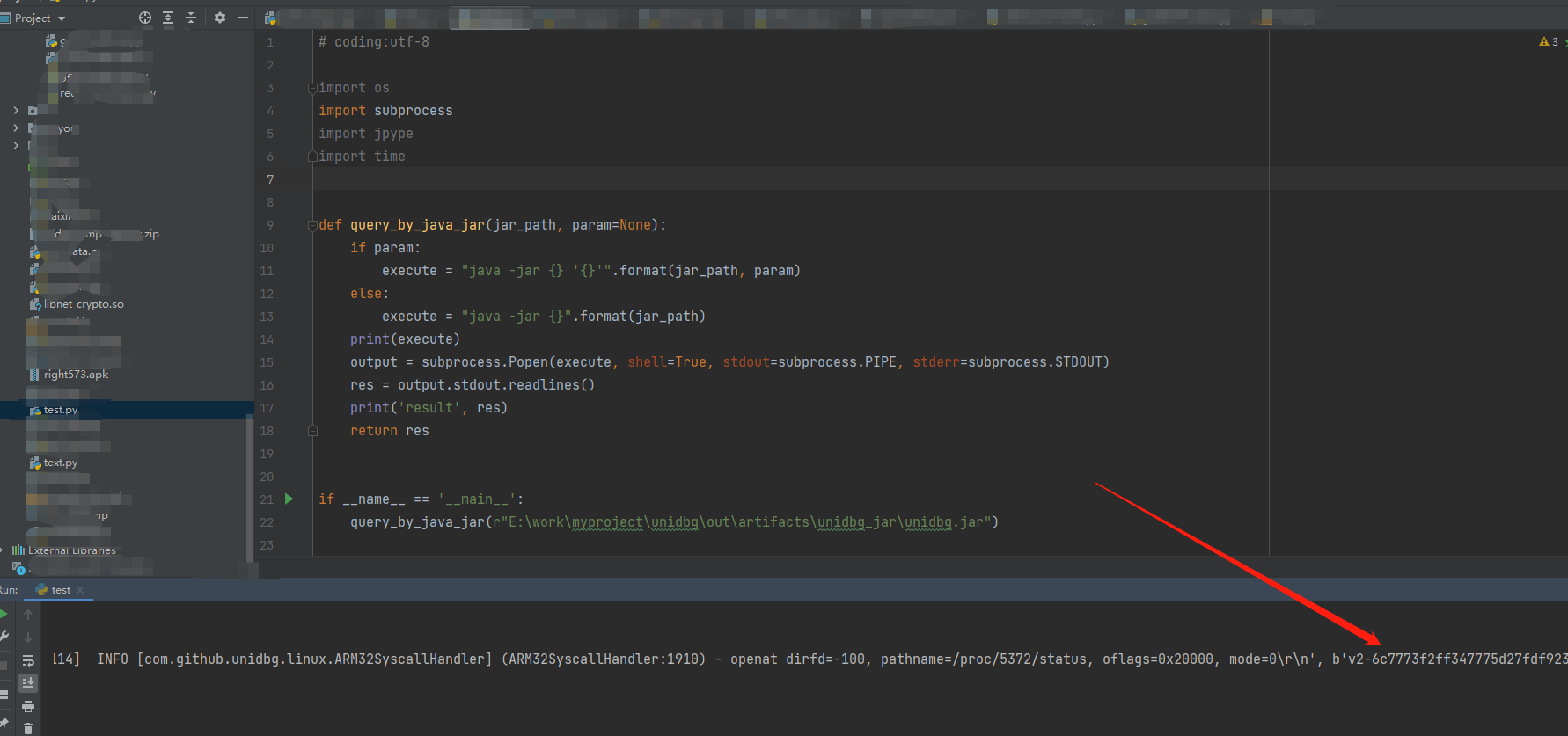
Task: Click the Expand All icon in Project panel
Action: pyautogui.click(x=168, y=18)
